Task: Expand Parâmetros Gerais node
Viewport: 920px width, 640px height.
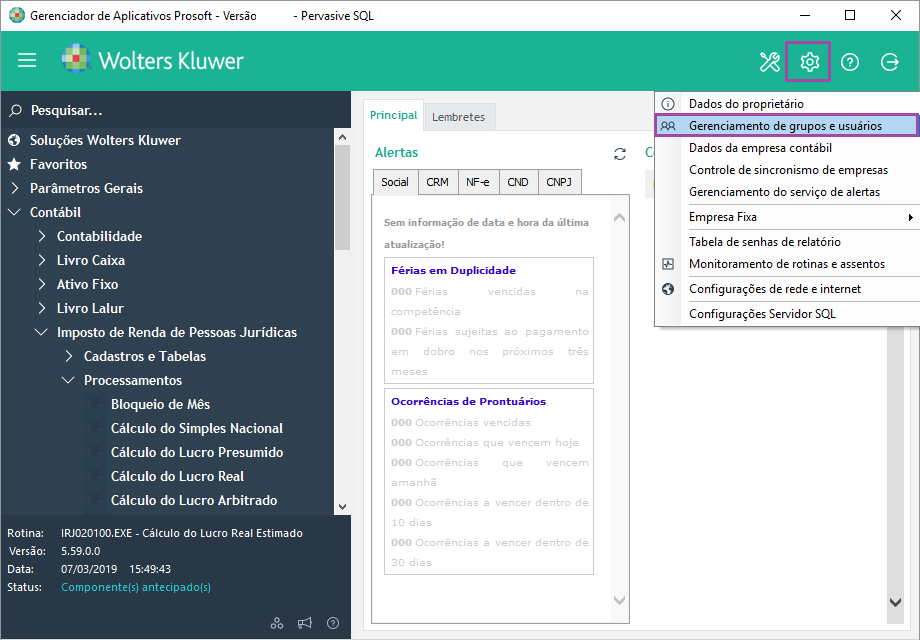Action: click(15, 188)
